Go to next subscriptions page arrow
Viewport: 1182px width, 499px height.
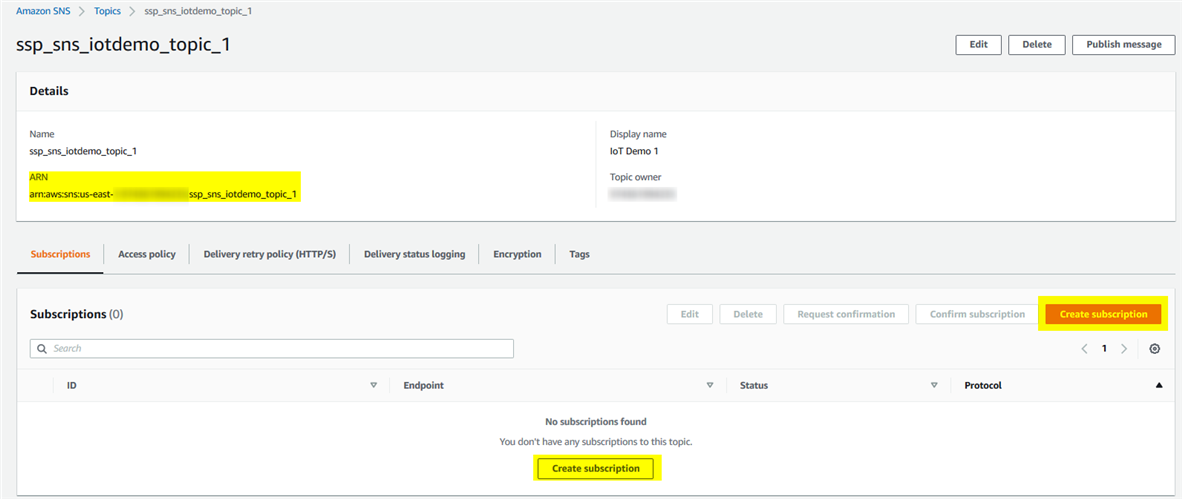click(x=1124, y=349)
